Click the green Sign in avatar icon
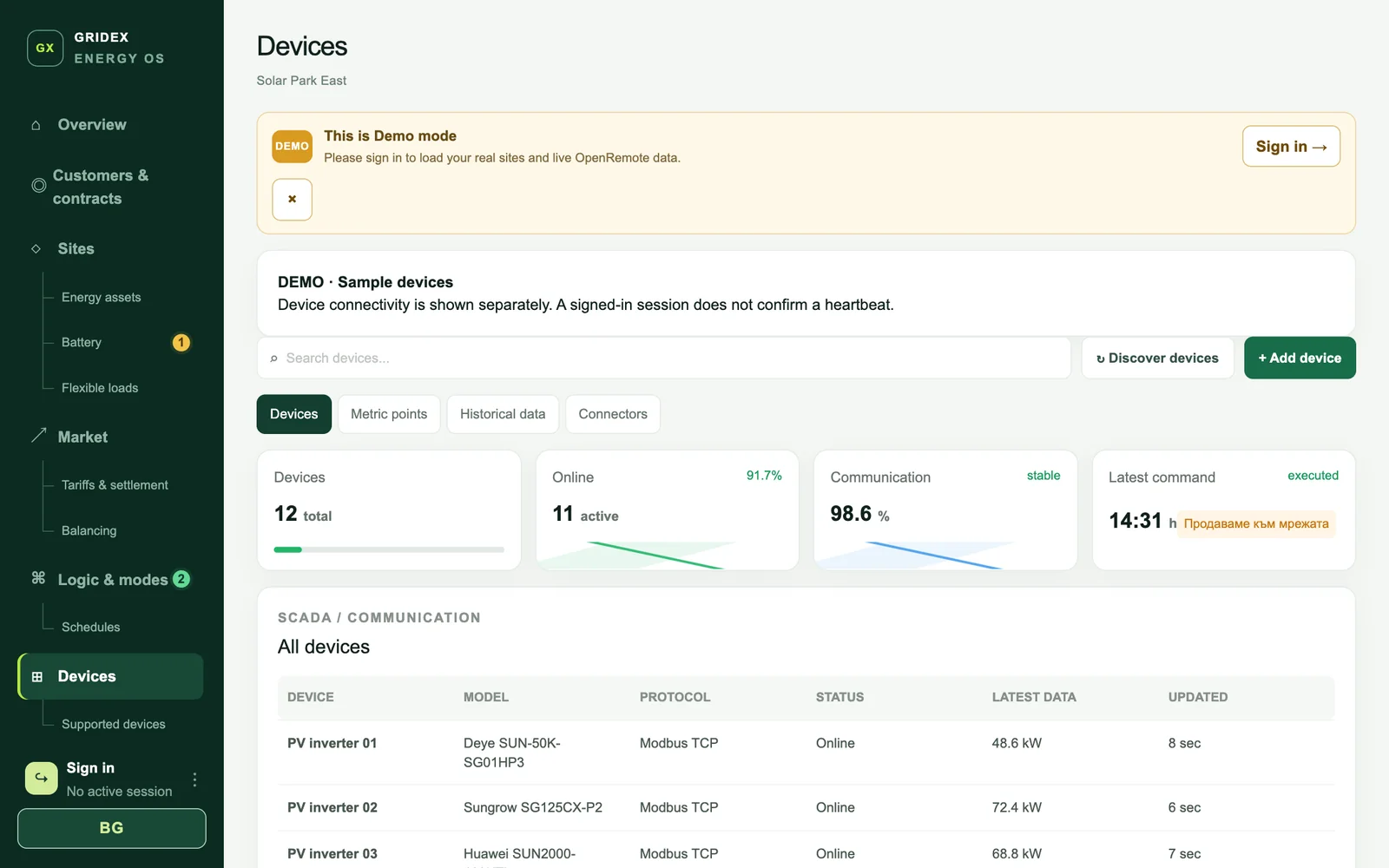The width and height of the screenshot is (1389, 868). coord(42,779)
